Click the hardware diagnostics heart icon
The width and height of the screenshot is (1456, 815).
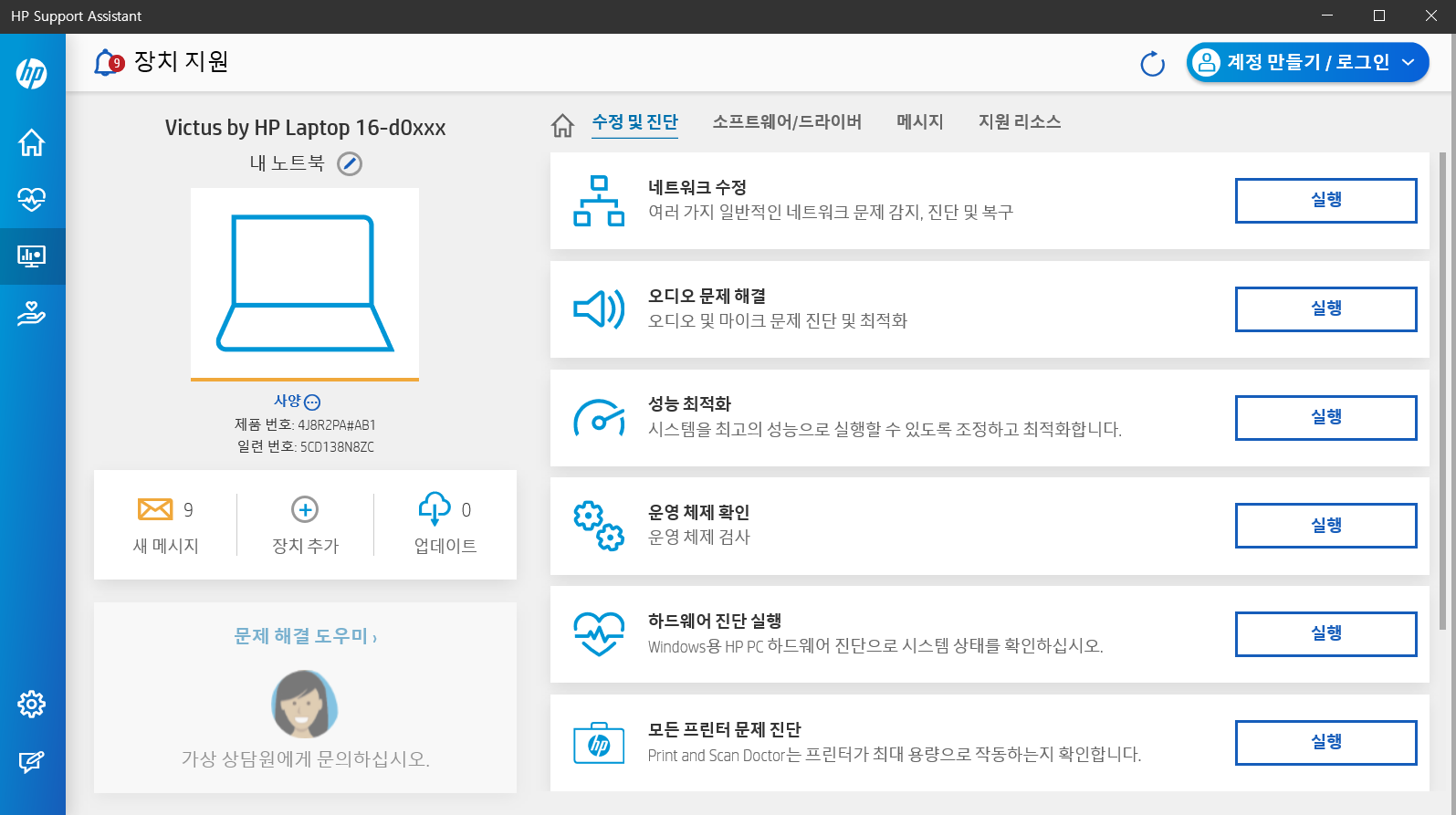coord(599,634)
